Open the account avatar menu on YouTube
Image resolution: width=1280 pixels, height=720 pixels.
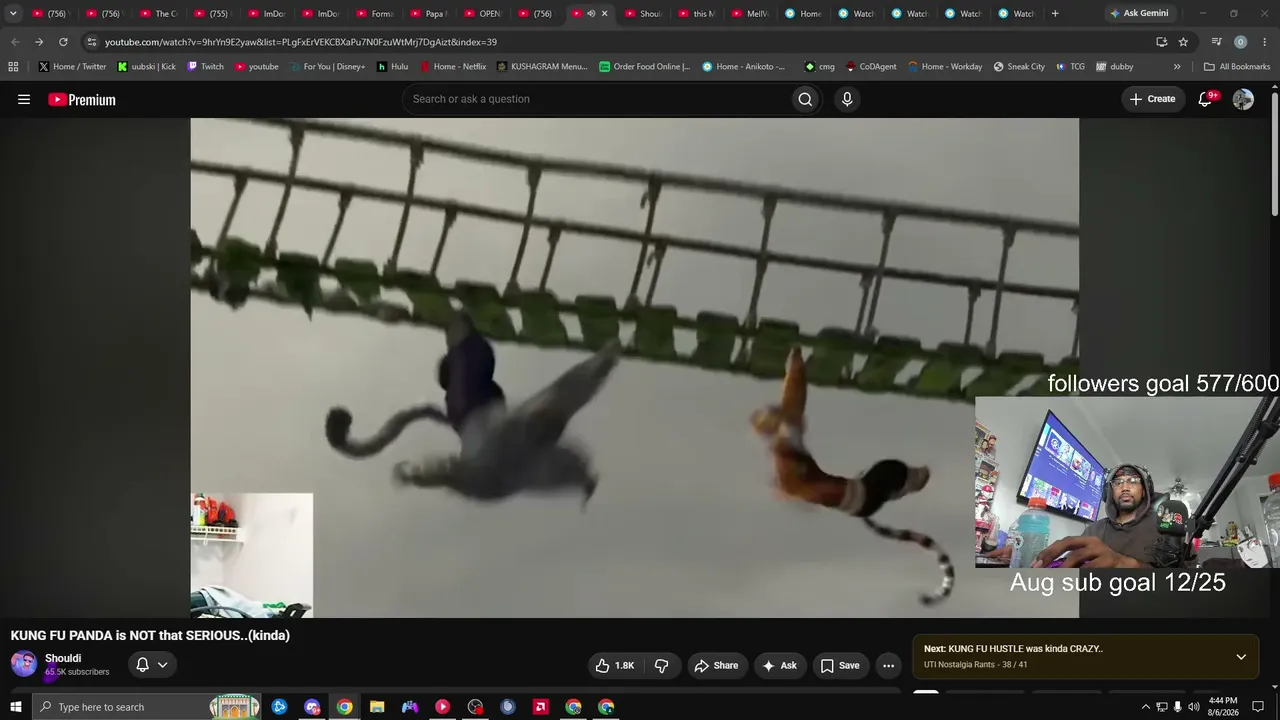(1243, 99)
